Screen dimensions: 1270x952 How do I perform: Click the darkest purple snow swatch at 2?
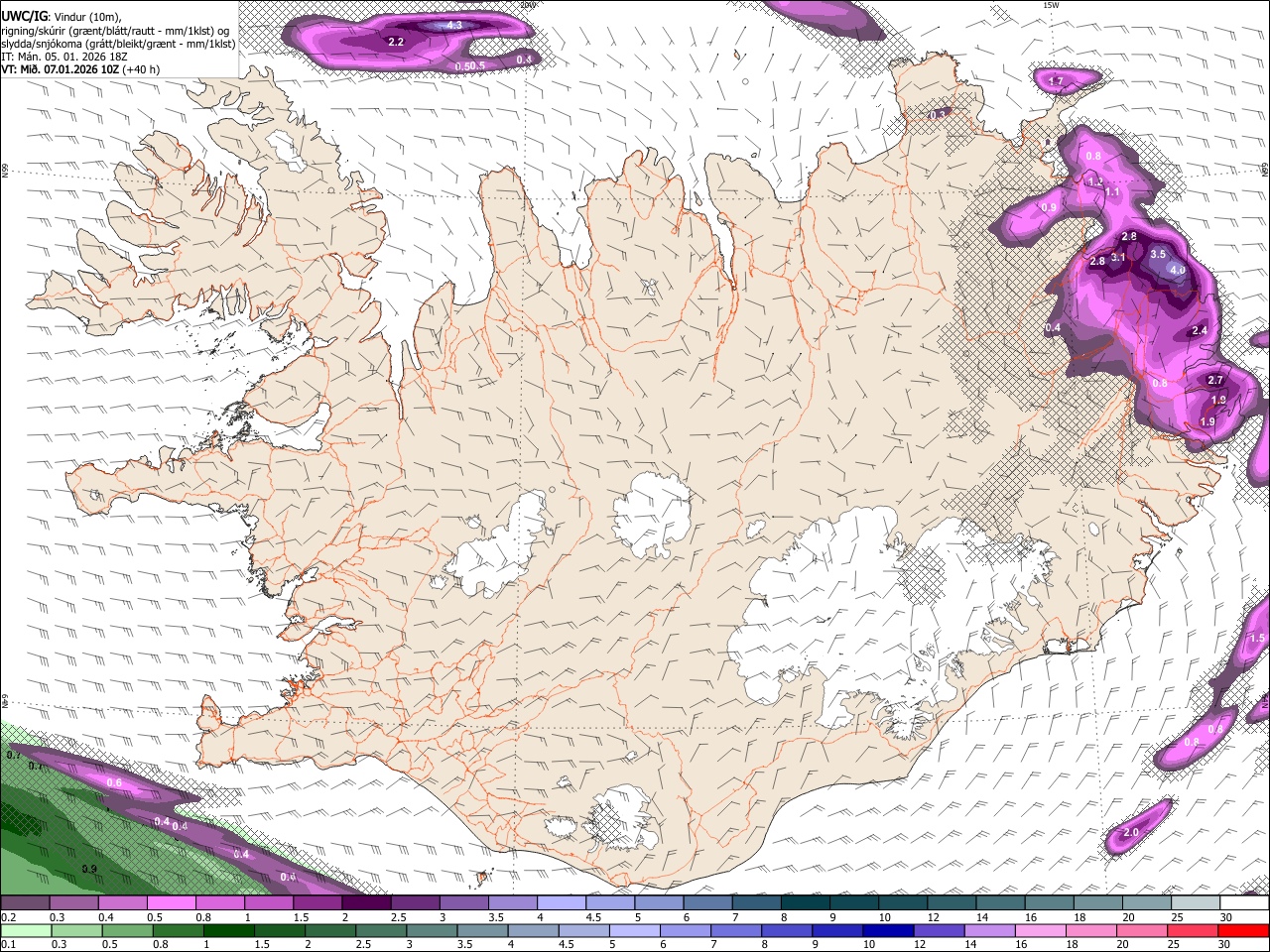[365, 903]
